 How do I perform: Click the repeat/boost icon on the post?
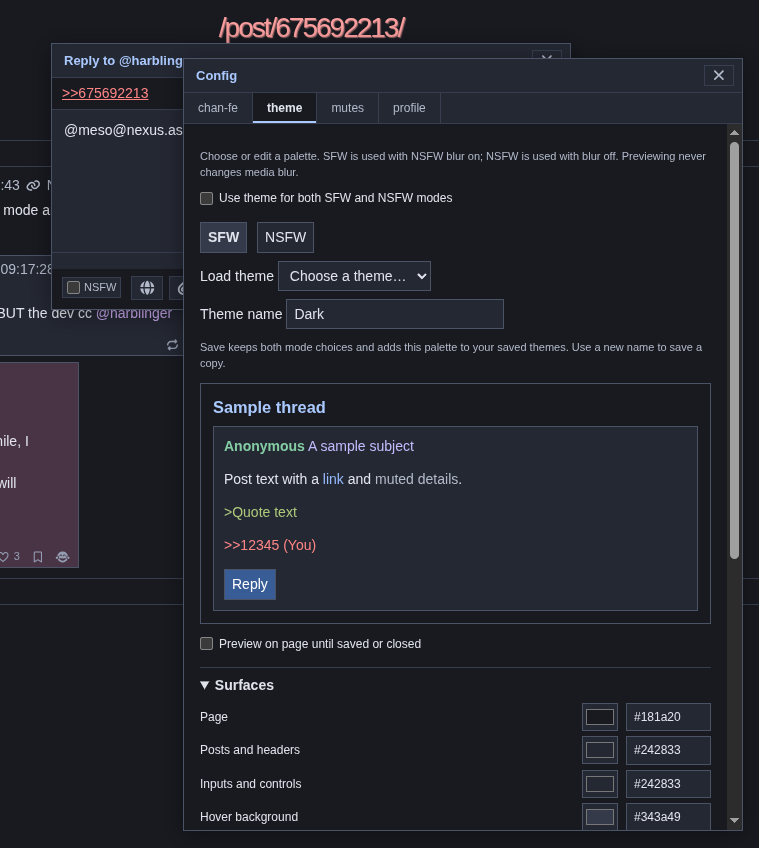click(173, 345)
